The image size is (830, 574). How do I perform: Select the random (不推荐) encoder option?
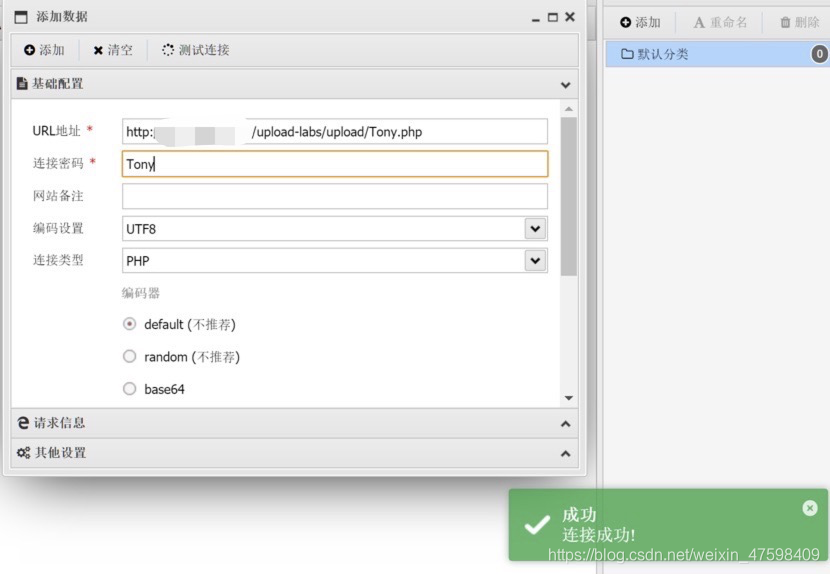click(129, 357)
